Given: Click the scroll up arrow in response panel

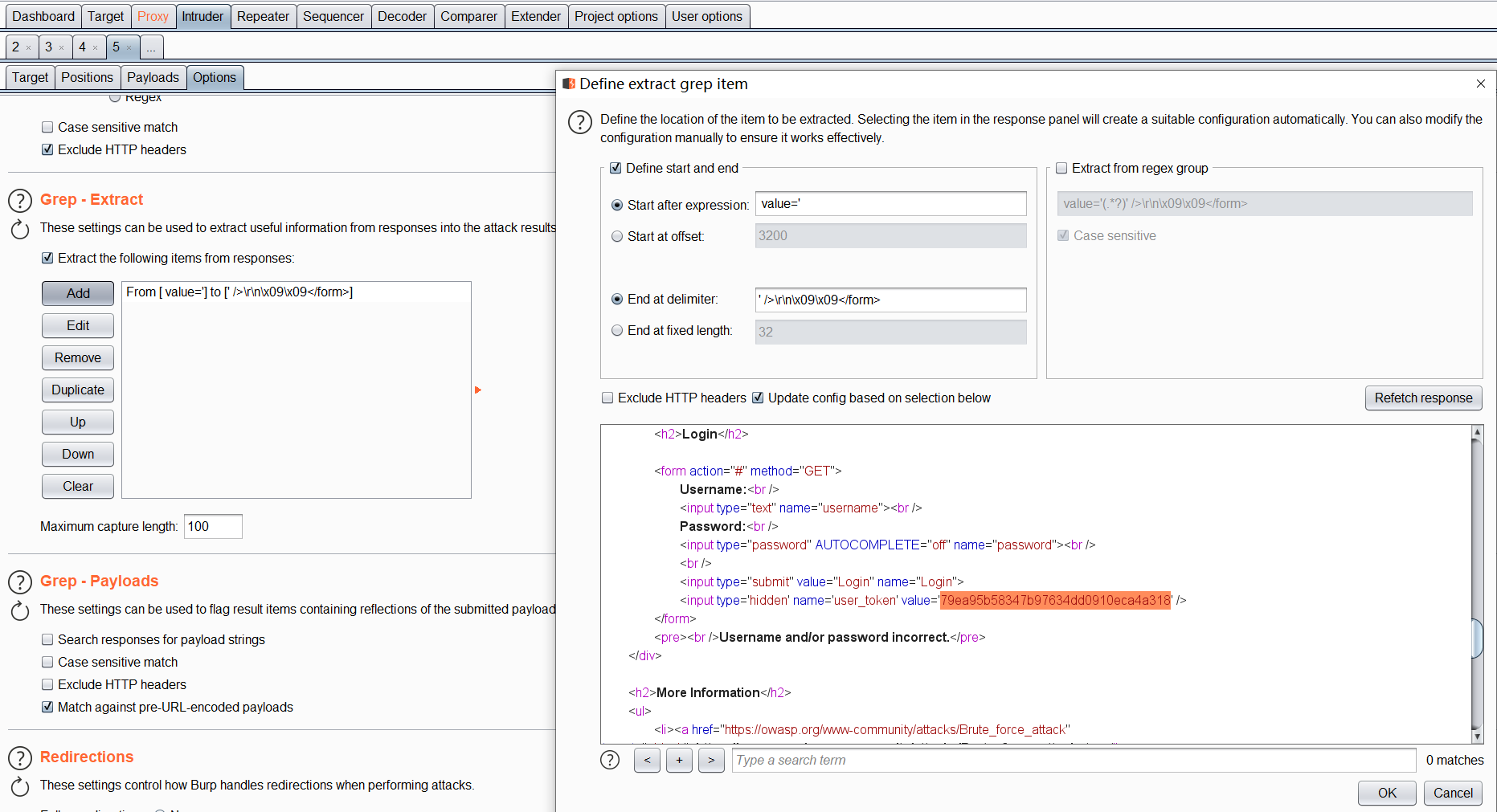Looking at the screenshot, I should click(x=1477, y=432).
